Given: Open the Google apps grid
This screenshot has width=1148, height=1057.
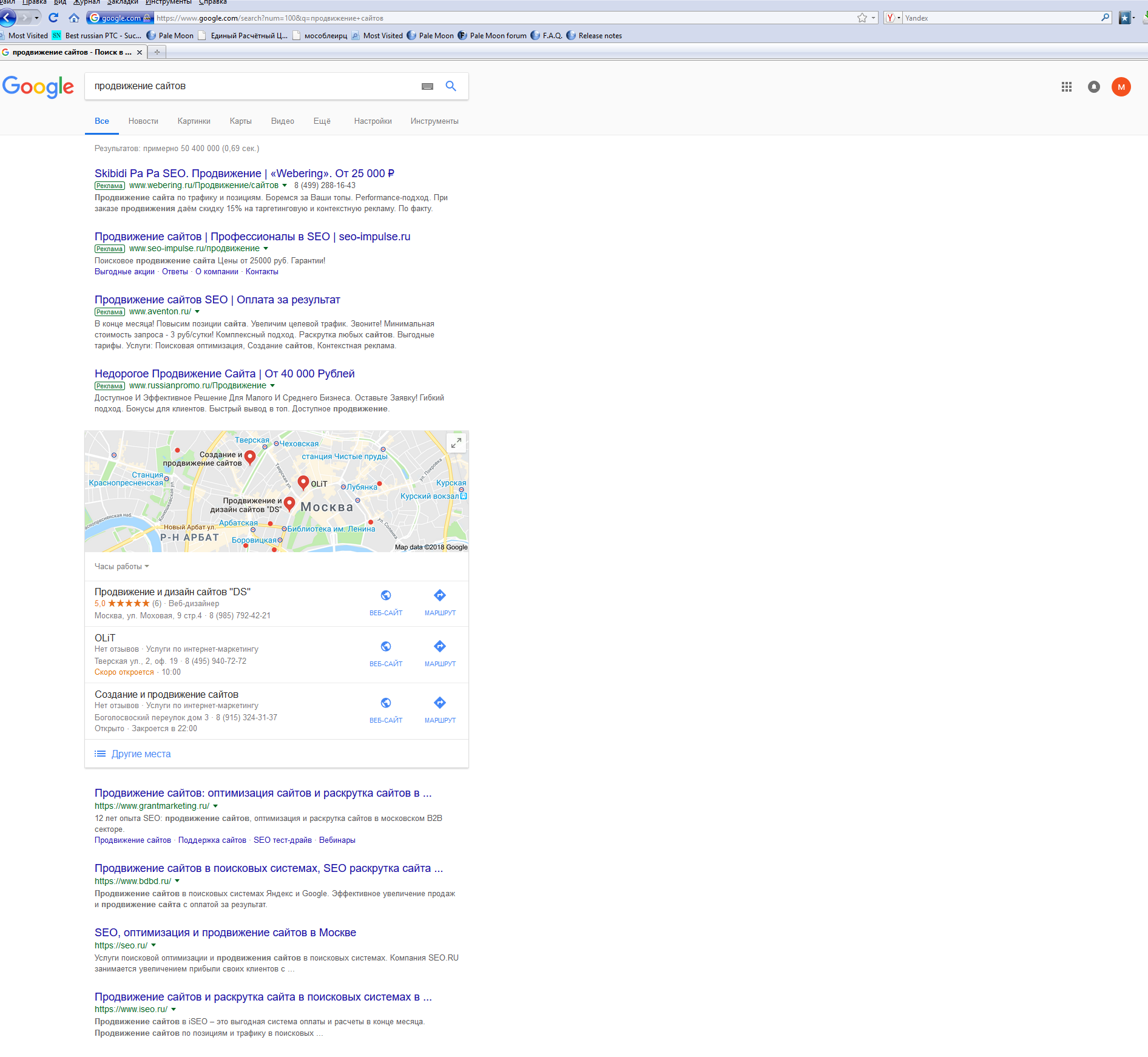Looking at the screenshot, I should coord(1067,87).
